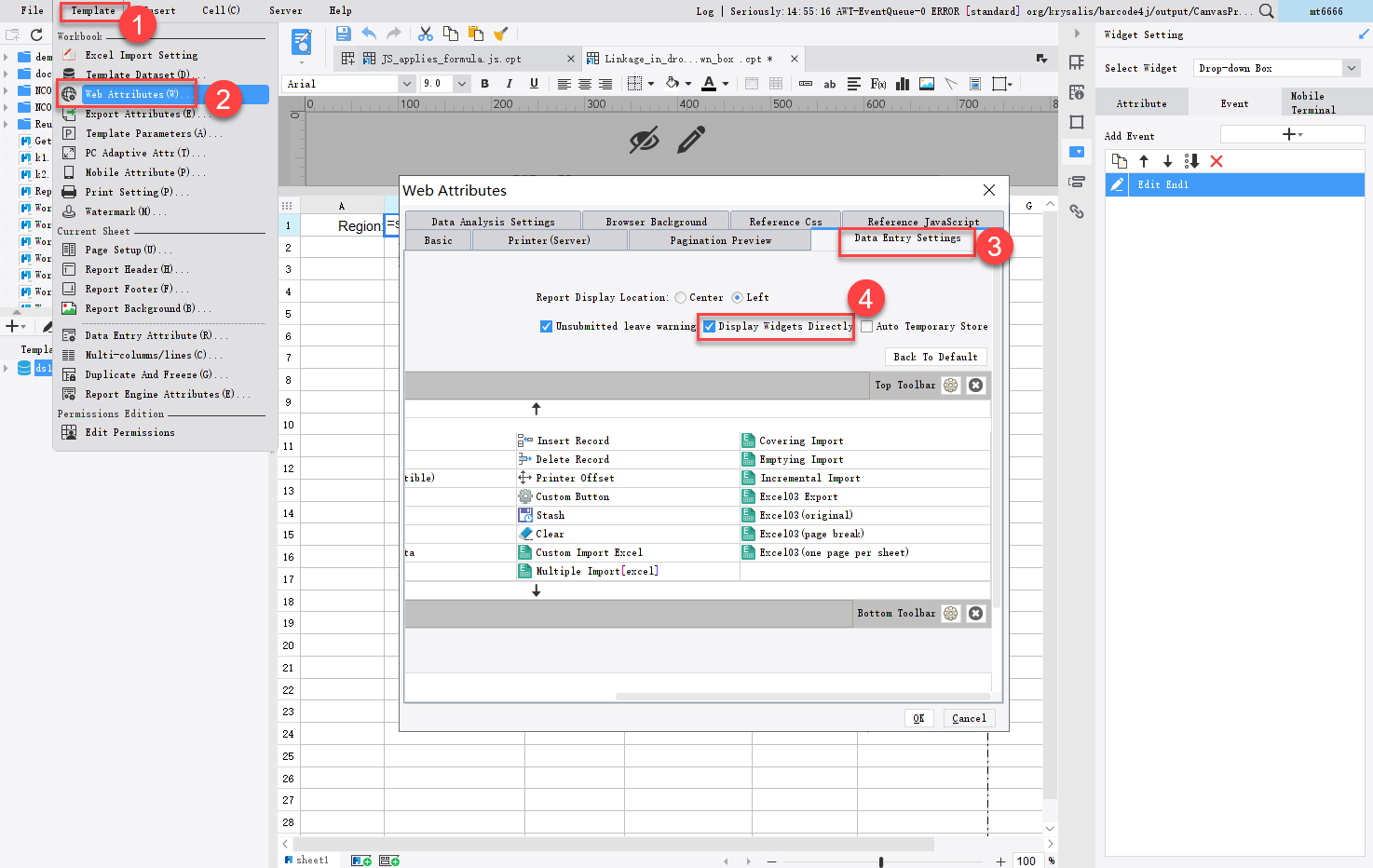Enable the Auto Temporary Store checkbox
The height and width of the screenshot is (868, 1373).
click(867, 327)
